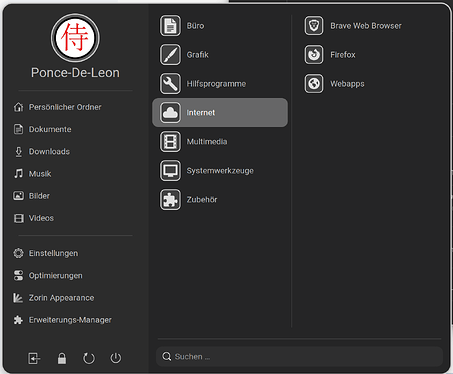453x374 pixels.
Task: Restart using the circular arrow icon
Action: (x=89, y=358)
